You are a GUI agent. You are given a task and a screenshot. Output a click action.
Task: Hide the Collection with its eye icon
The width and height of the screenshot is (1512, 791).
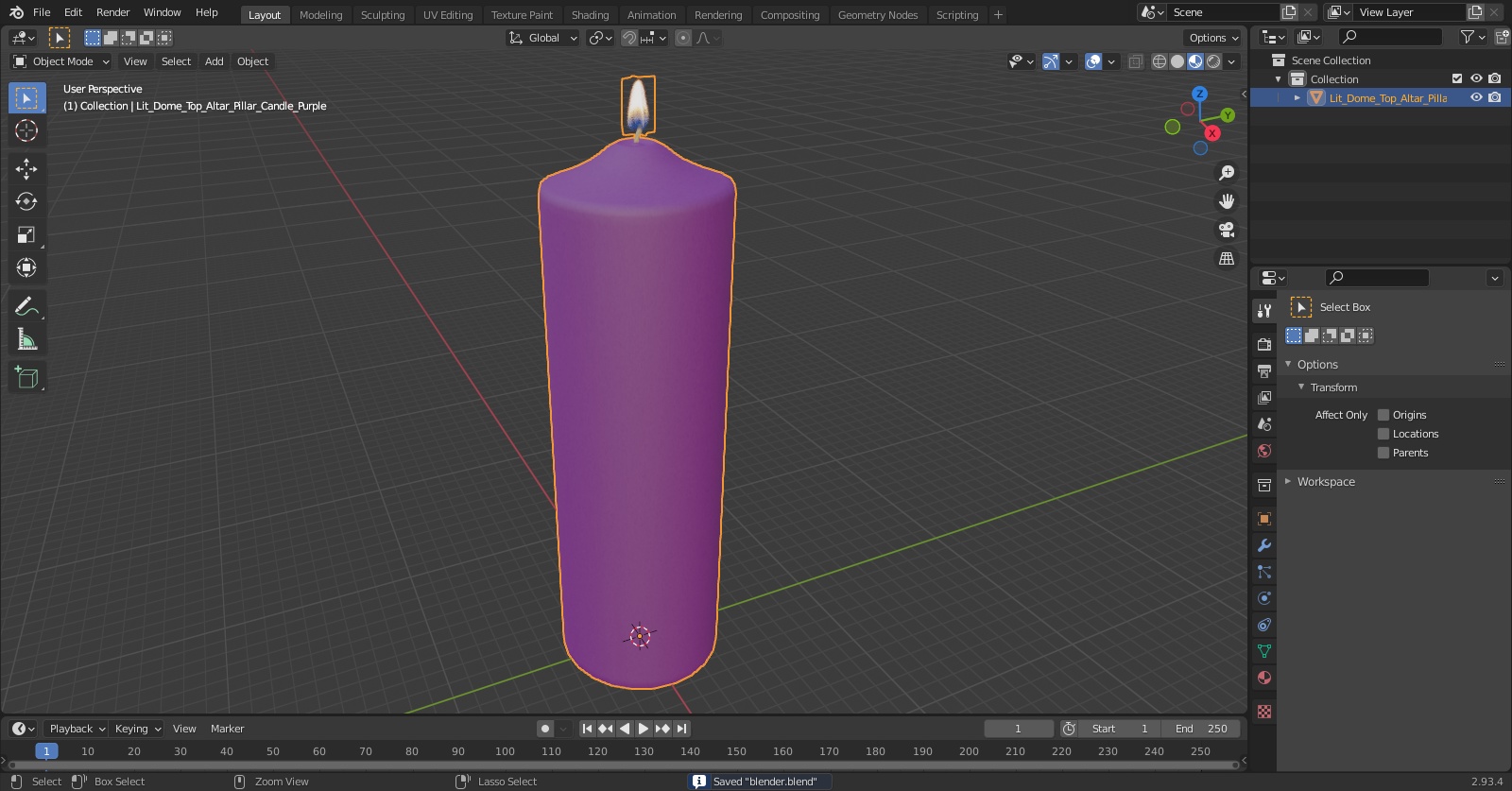pyautogui.click(x=1476, y=78)
